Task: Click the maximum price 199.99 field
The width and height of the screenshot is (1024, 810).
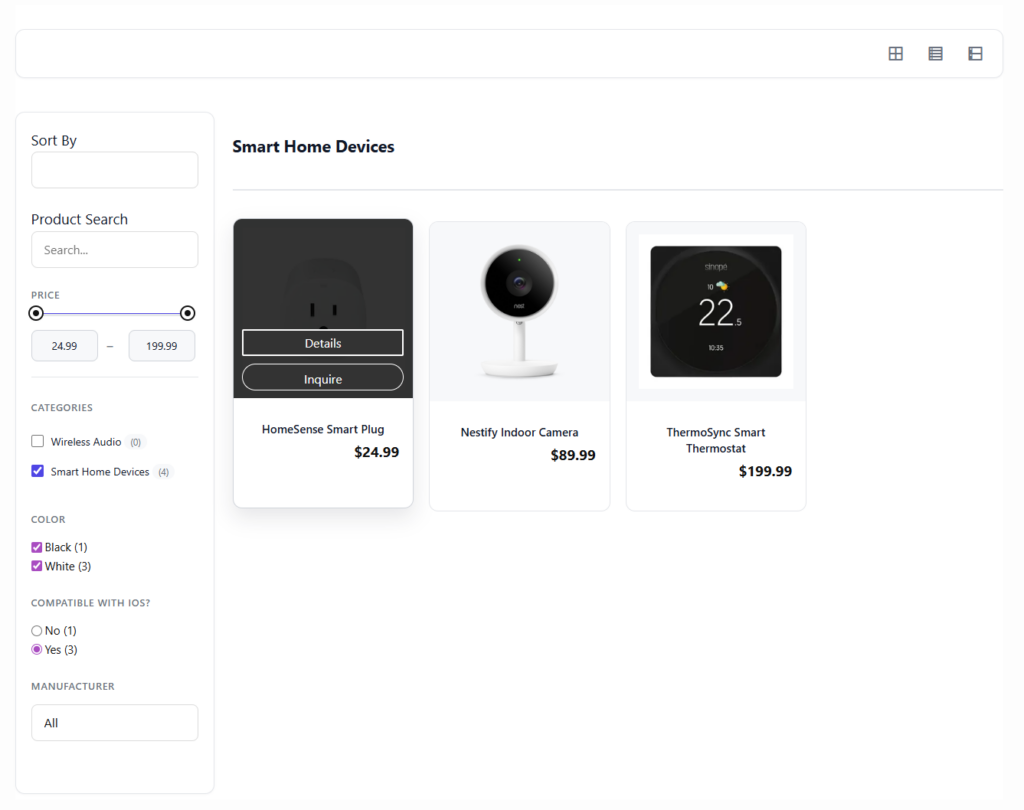Action: point(161,346)
